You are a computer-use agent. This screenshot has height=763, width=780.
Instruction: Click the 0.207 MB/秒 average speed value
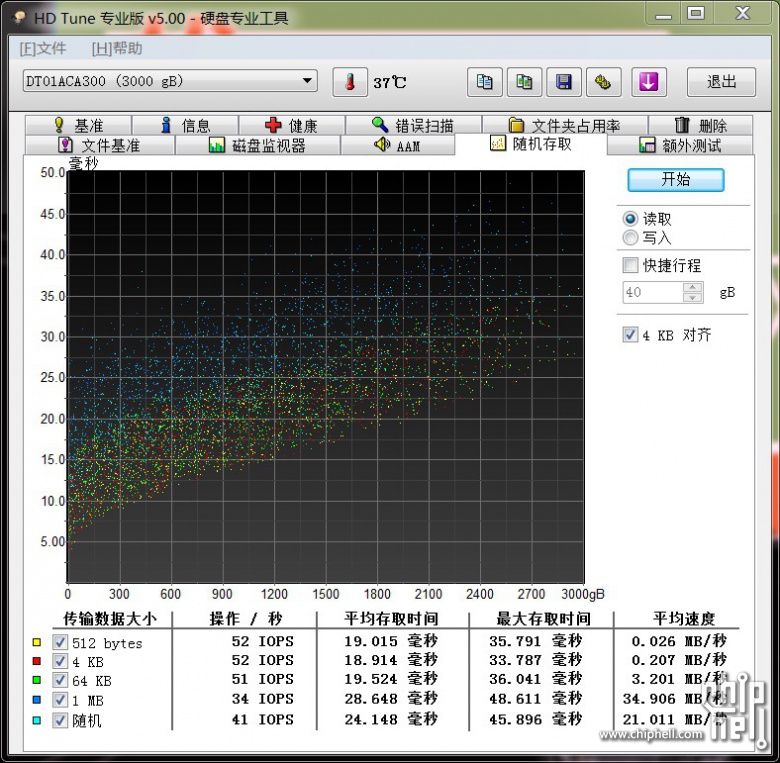(x=679, y=660)
